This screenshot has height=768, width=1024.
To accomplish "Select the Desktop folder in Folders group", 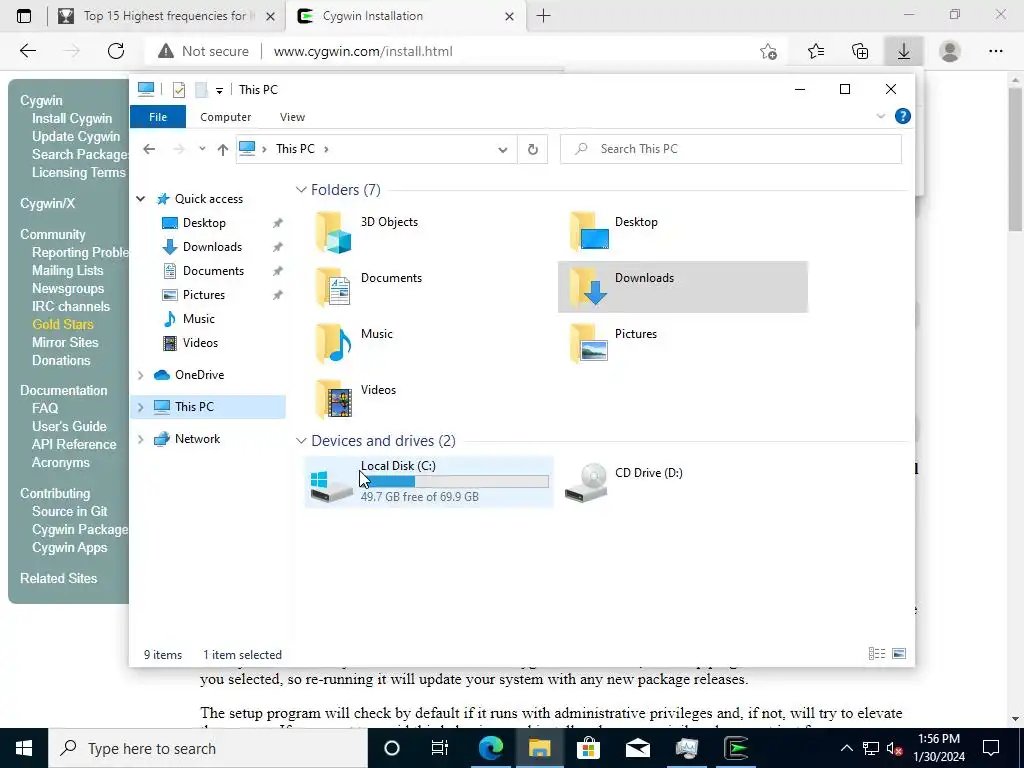I will point(682,231).
